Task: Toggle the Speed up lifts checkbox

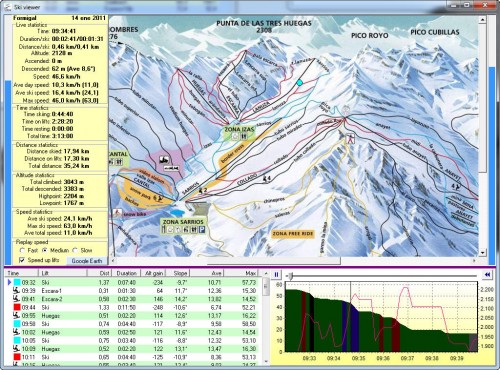Action: click(22, 260)
